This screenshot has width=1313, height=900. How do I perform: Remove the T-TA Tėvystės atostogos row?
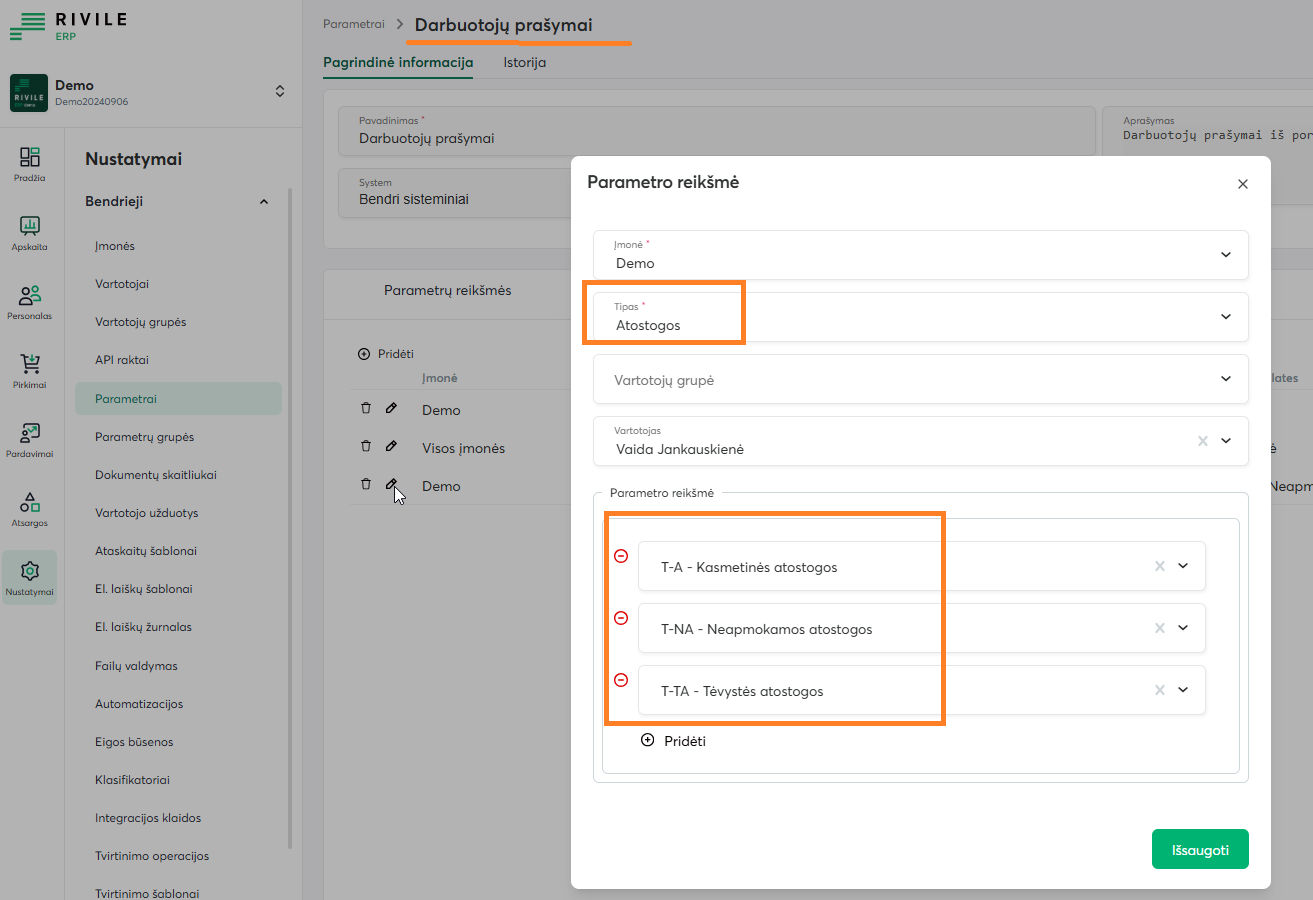coord(621,680)
